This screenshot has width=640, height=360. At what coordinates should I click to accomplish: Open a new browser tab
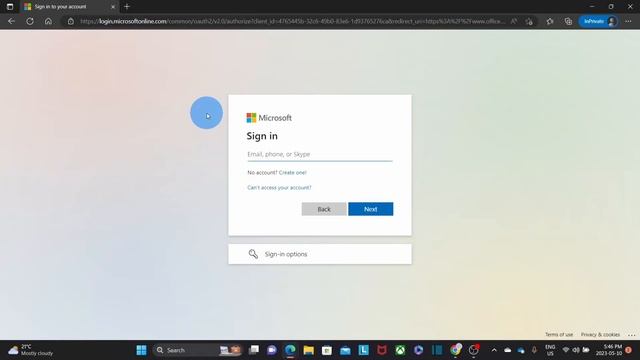pos(127,7)
